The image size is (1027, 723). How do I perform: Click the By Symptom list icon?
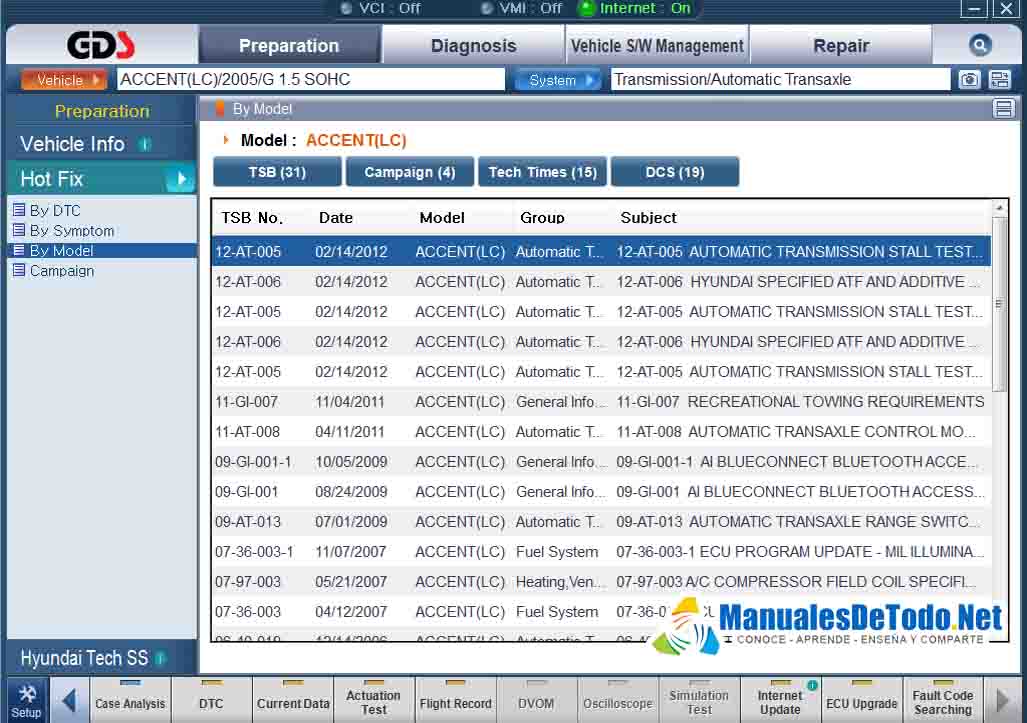19,231
